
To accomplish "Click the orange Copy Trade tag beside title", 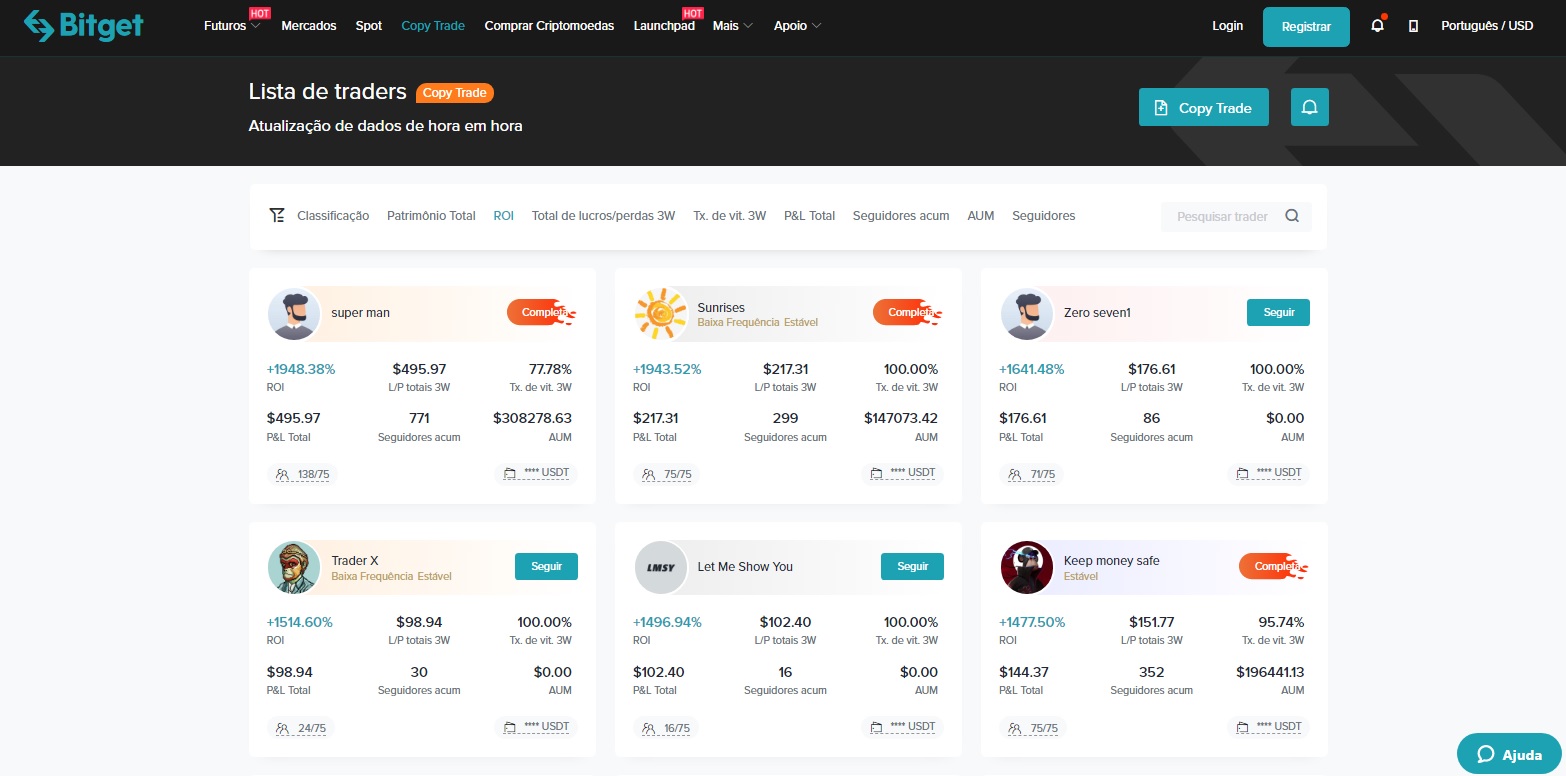I will [x=455, y=93].
